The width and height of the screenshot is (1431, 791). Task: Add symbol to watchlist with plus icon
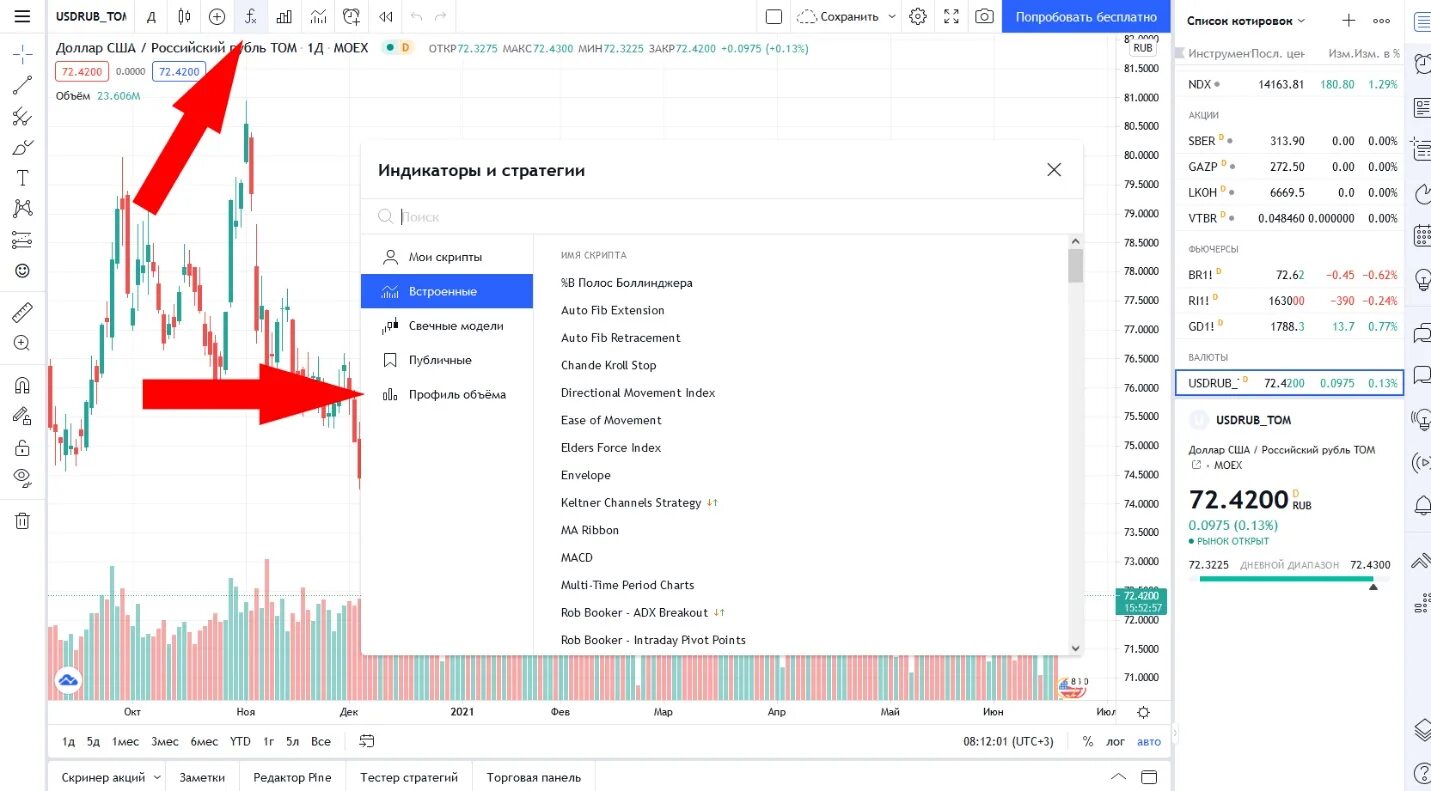click(x=1348, y=20)
